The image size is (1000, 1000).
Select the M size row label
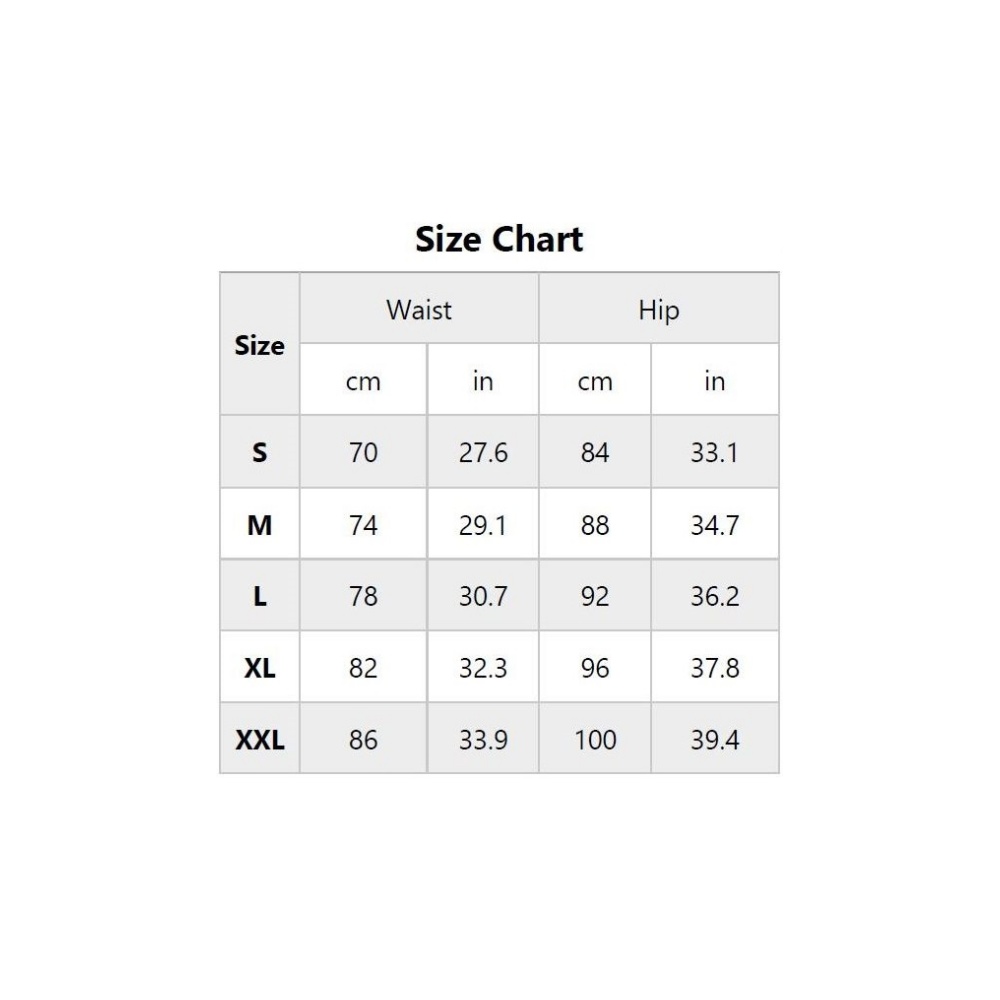click(259, 525)
